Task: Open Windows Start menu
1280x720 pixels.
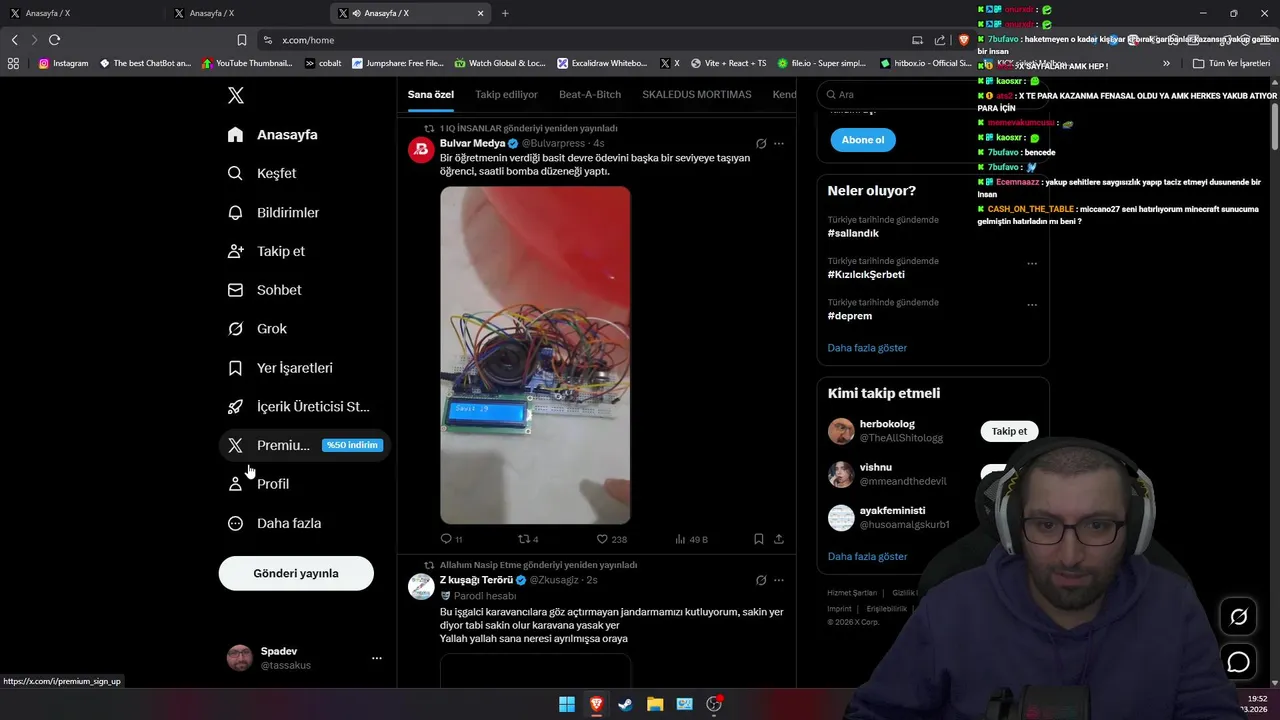Action: pos(567,704)
